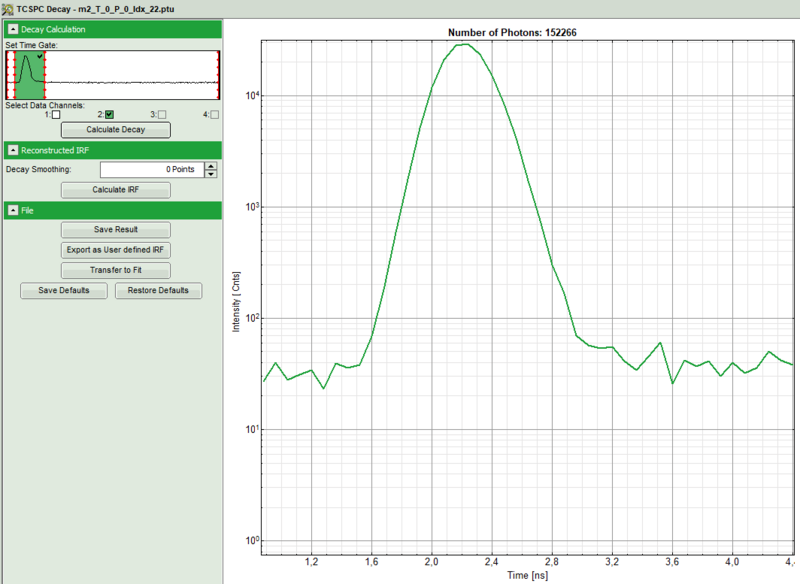Uncheck data channel 2 checkbox
800x584 pixels.
[109, 115]
